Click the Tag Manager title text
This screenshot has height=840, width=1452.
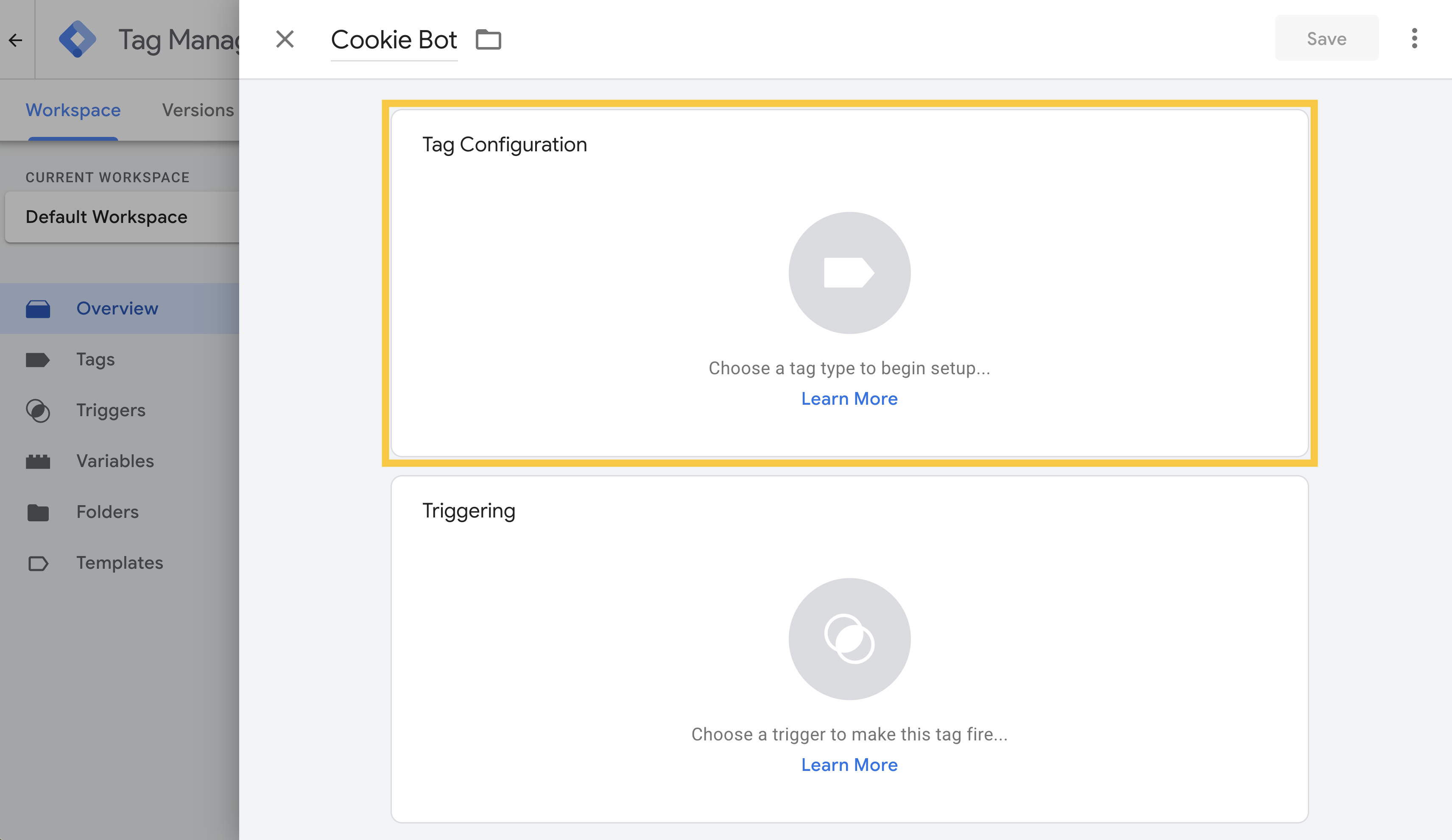coord(179,40)
